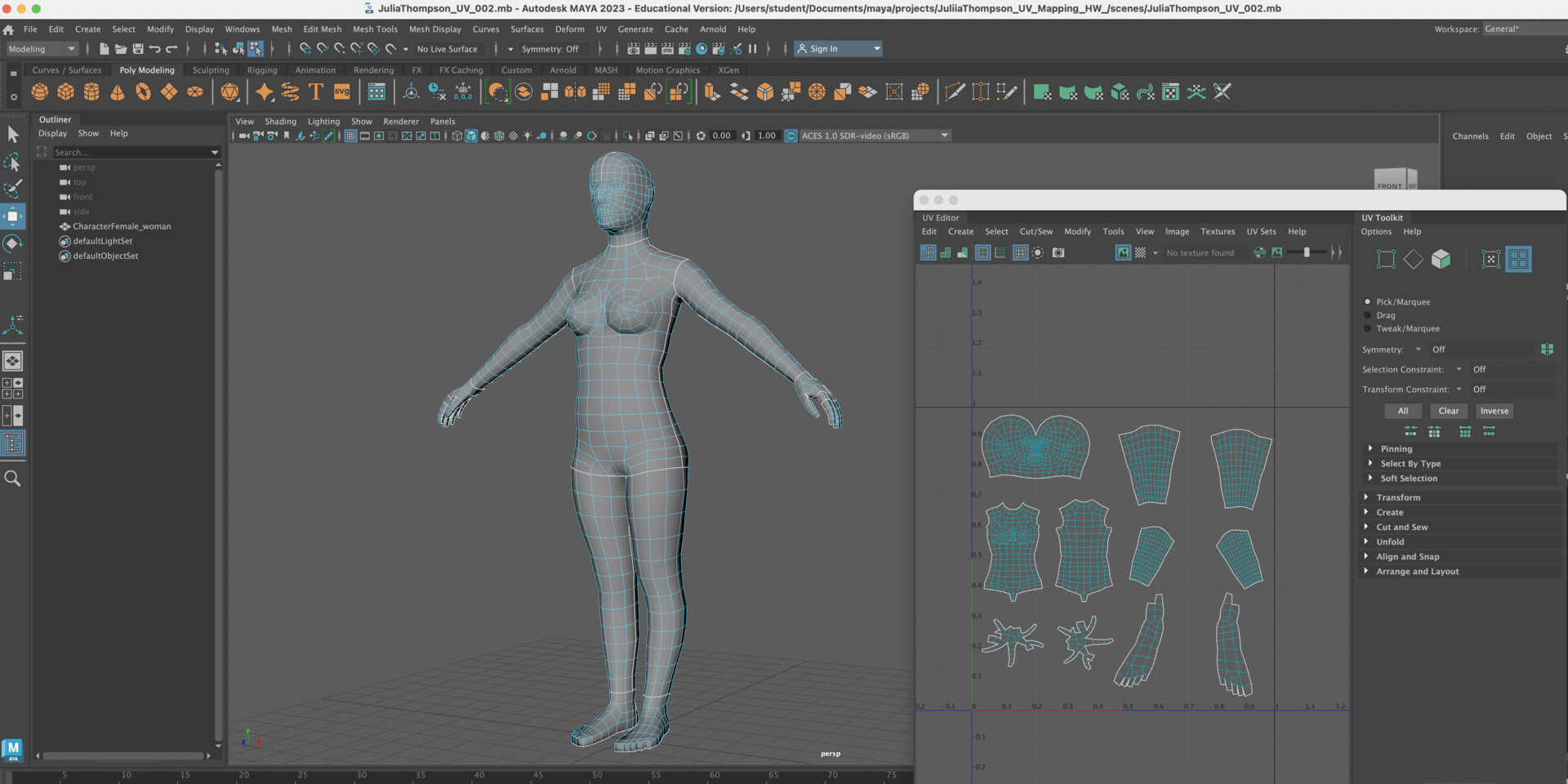This screenshot has width=1568, height=784.
Task: Click the Inverse button in UV Toolkit
Action: [x=1494, y=411]
